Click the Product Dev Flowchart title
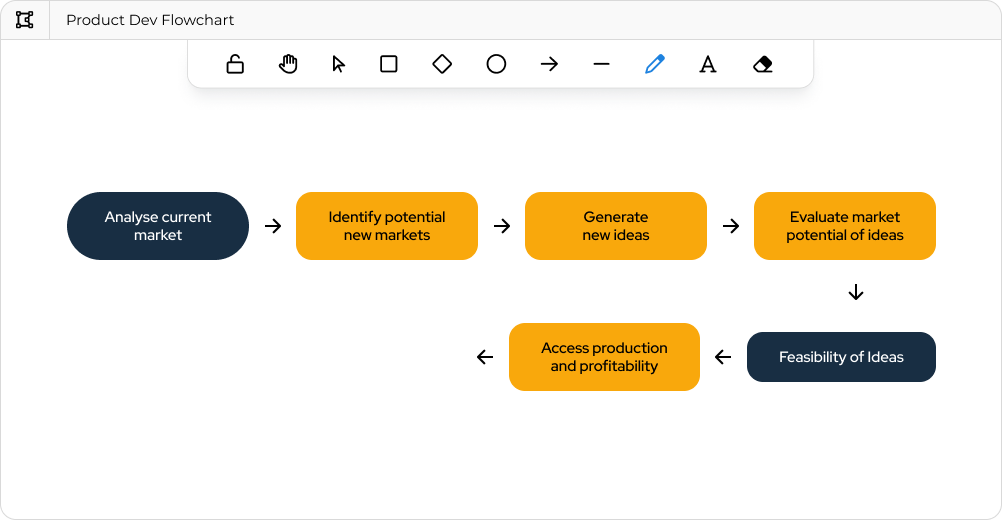This screenshot has height=520, width=1002. click(x=150, y=20)
